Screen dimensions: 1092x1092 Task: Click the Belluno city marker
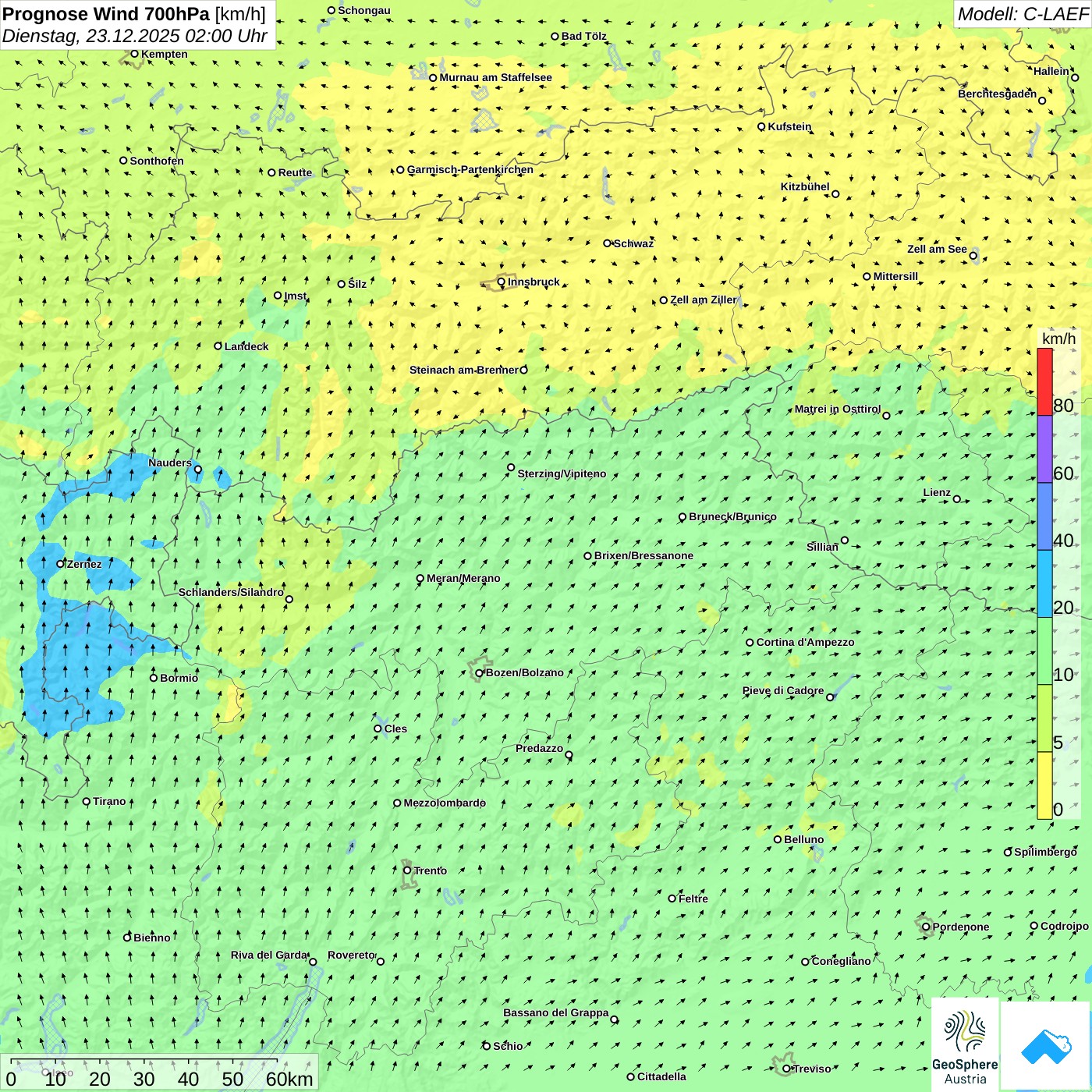click(x=778, y=839)
